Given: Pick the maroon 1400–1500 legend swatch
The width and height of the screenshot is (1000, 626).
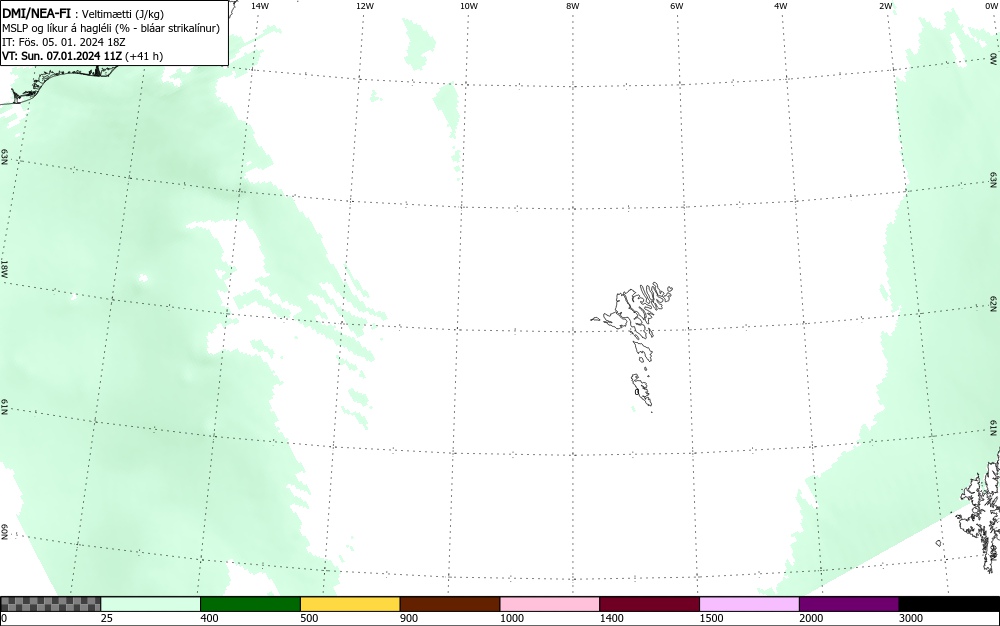Looking at the screenshot, I should [649, 604].
